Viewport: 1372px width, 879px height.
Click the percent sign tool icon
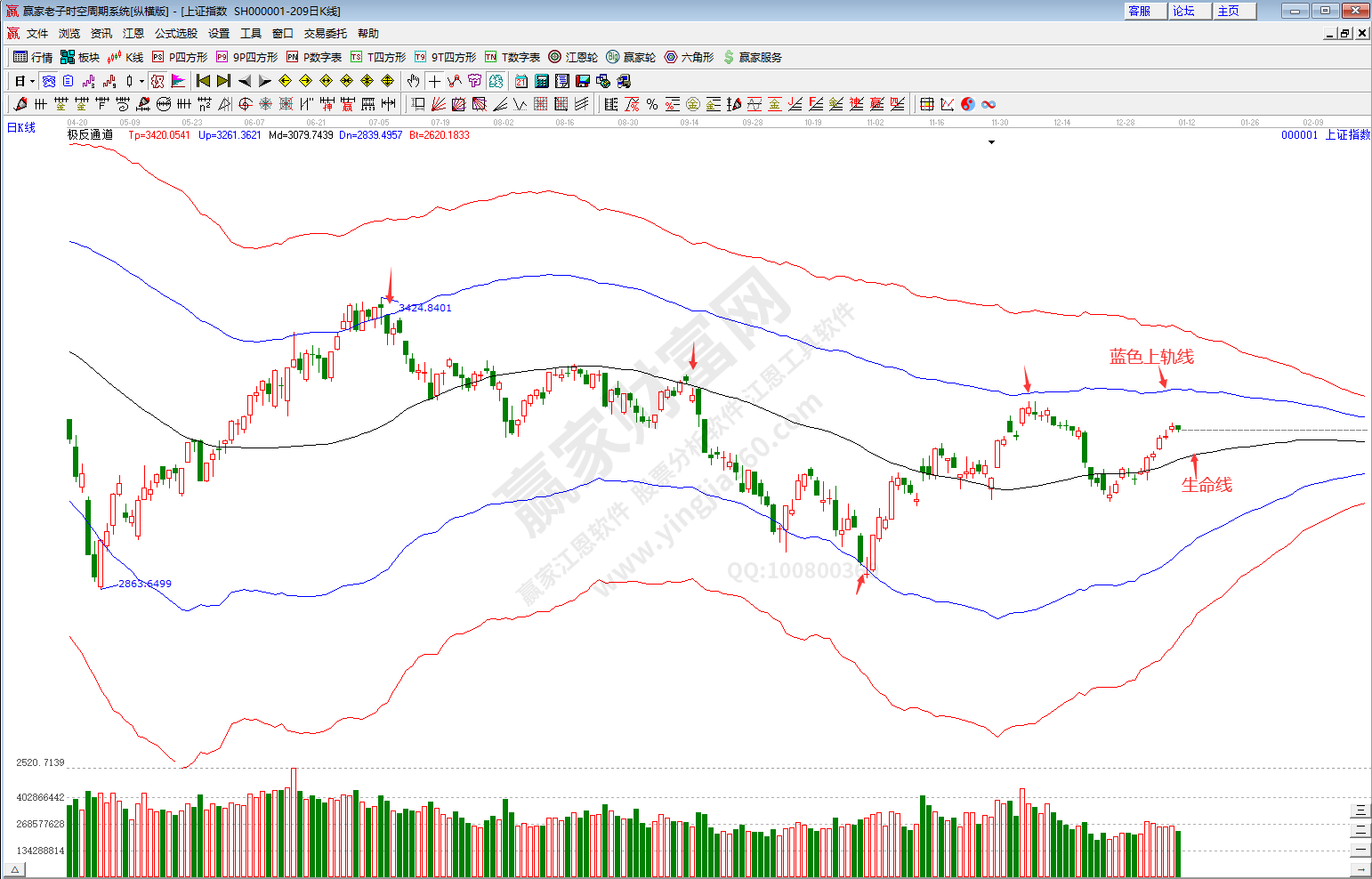652,104
